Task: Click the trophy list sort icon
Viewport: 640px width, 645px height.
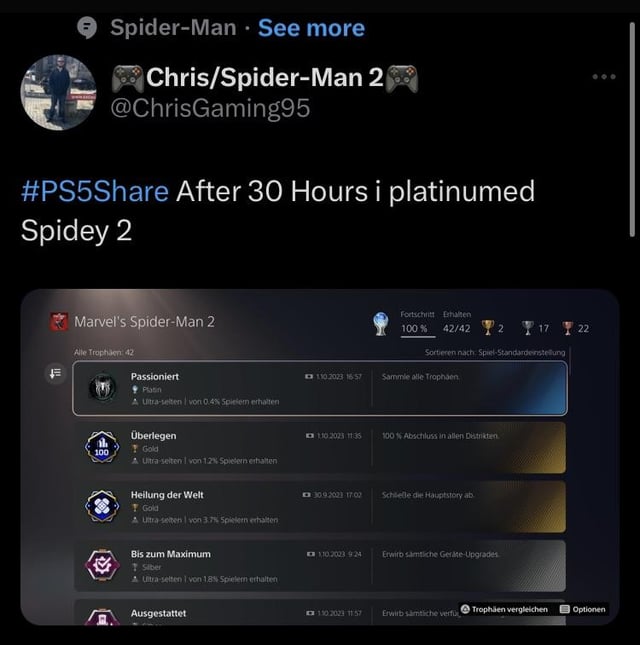Action: [55, 374]
